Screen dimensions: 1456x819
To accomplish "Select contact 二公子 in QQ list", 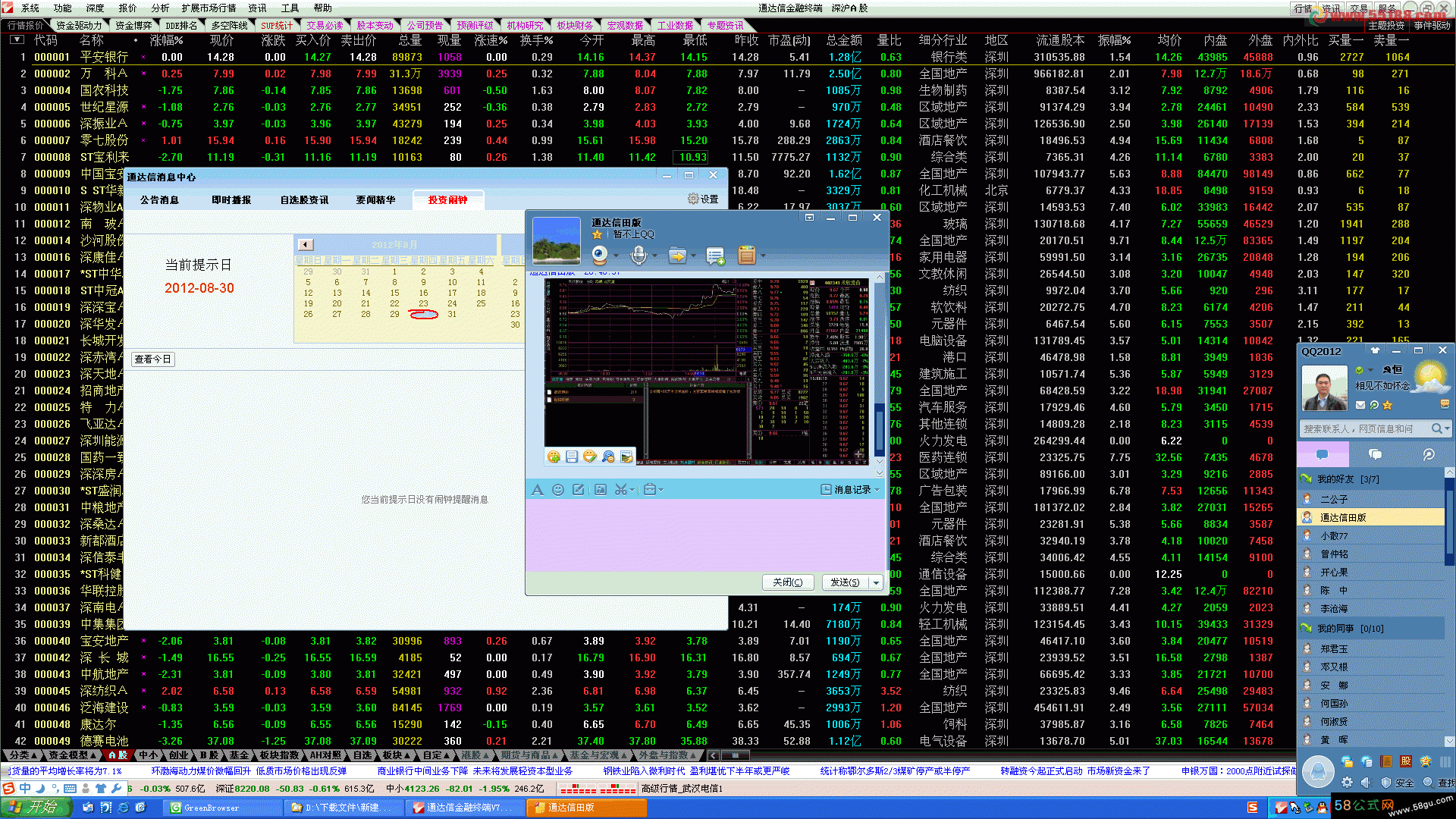I will pyautogui.click(x=1371, y=499).
